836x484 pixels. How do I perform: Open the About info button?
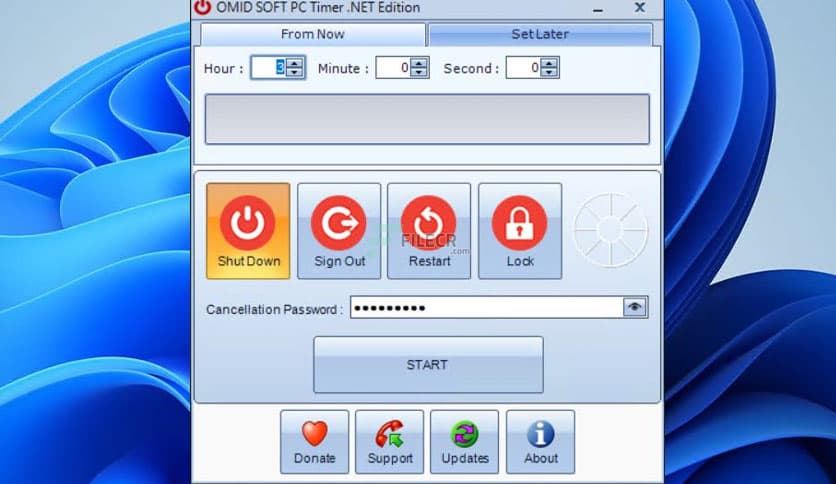pyautogui.click(x=541, y=442)
